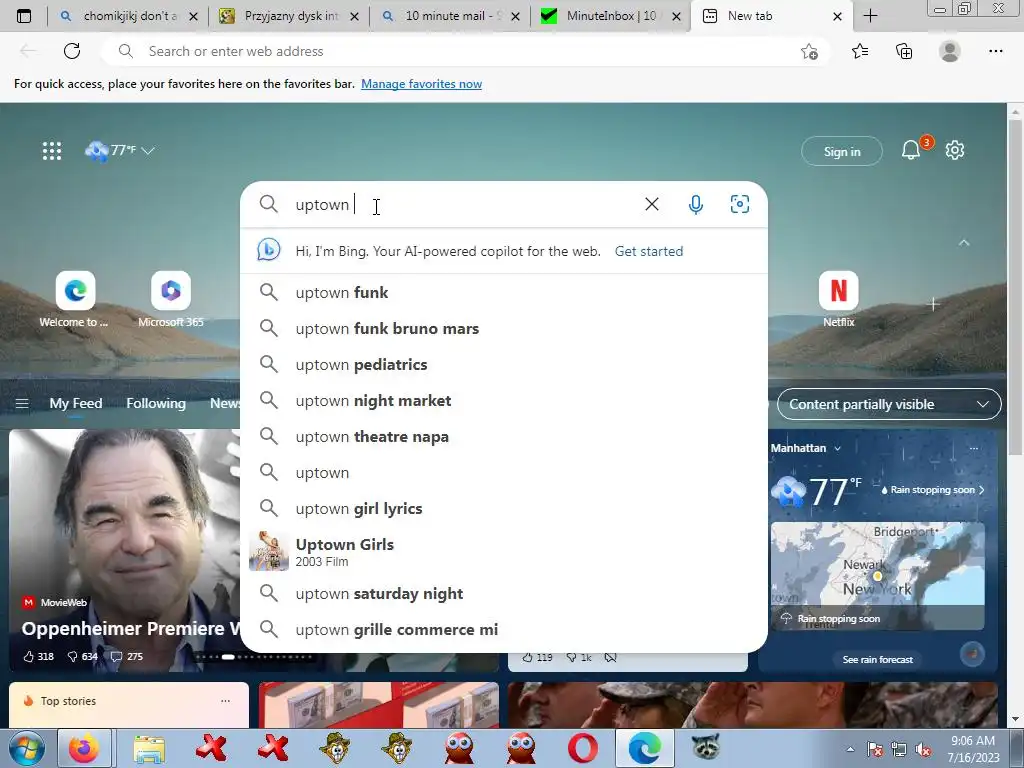This screenshot has height=768, width=1024.
Task: Switch to the MinuteInbox tab
Action: pos(611,16)
